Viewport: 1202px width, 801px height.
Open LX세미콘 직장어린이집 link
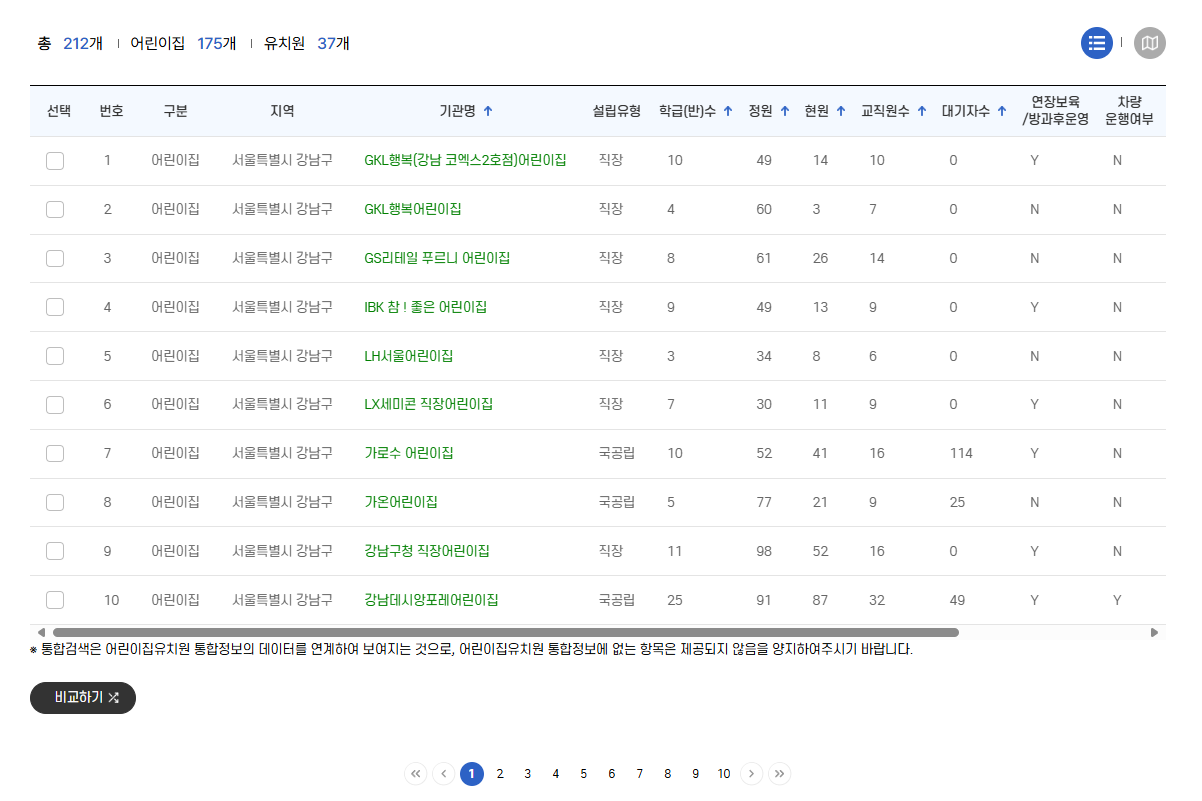click(x=429, y=404)
